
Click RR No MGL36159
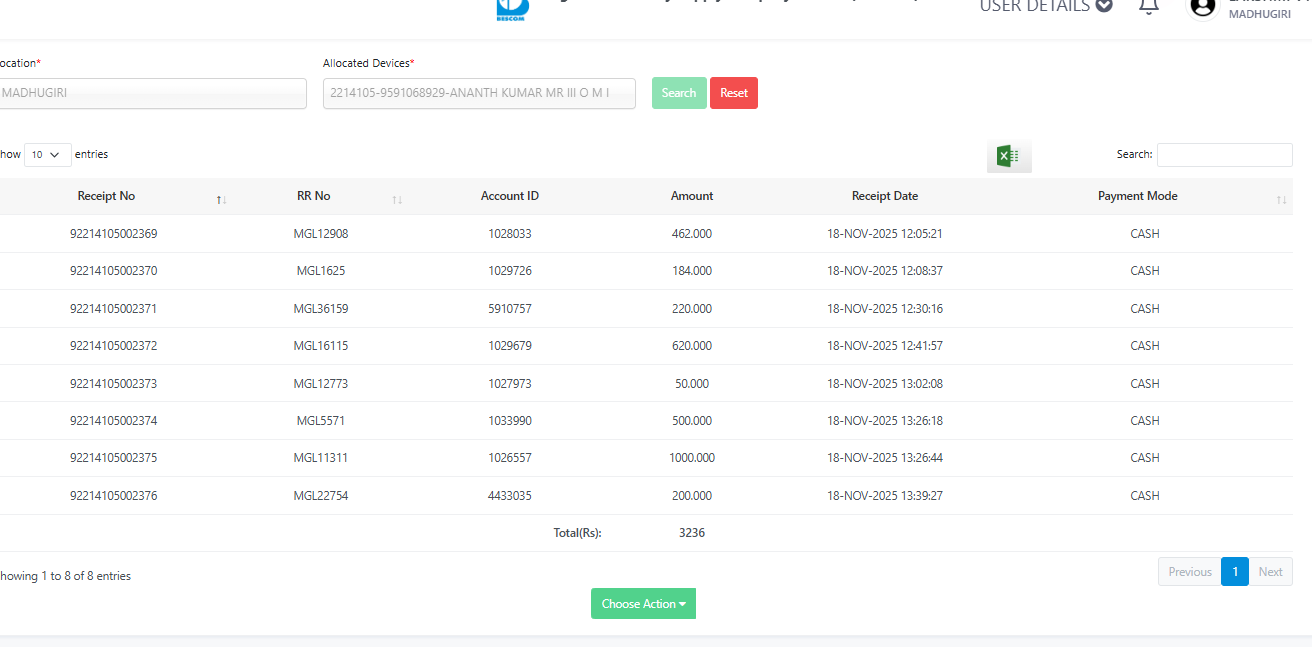pyautogui.click(x=321, y=309)
